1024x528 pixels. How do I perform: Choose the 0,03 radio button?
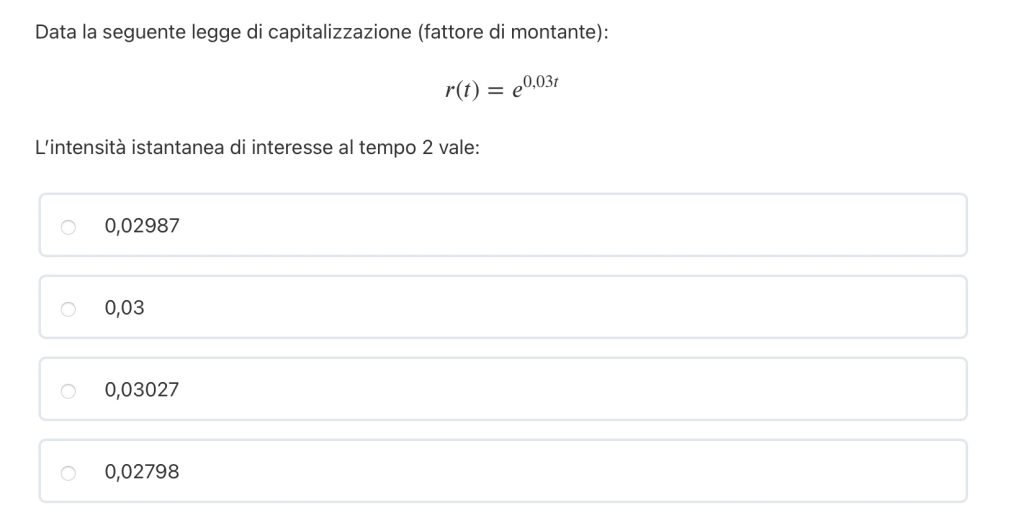click(x=68, y=309)
